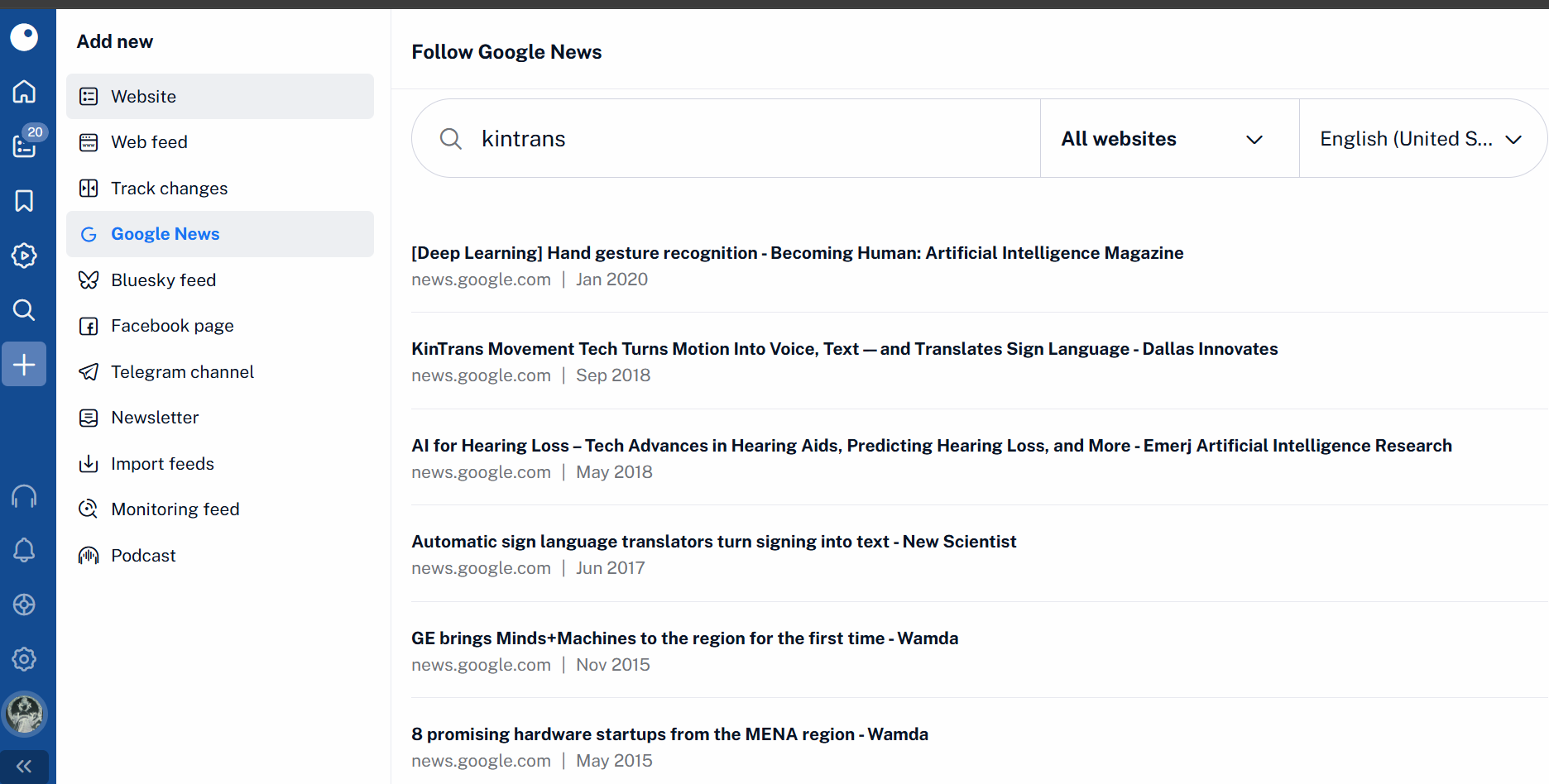The width and height of the screenshot is (1549, 784).
Task: Open the GE brings Minds+Machines article
Action: pyautogui.click(x=685, y=638)
